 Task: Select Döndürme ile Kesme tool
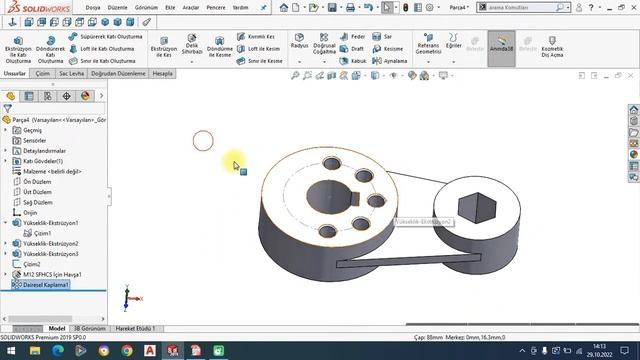coord(220,47)
